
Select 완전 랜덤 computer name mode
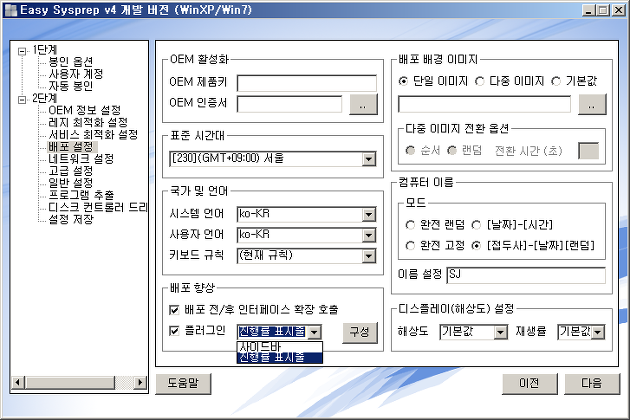[410, 225]
